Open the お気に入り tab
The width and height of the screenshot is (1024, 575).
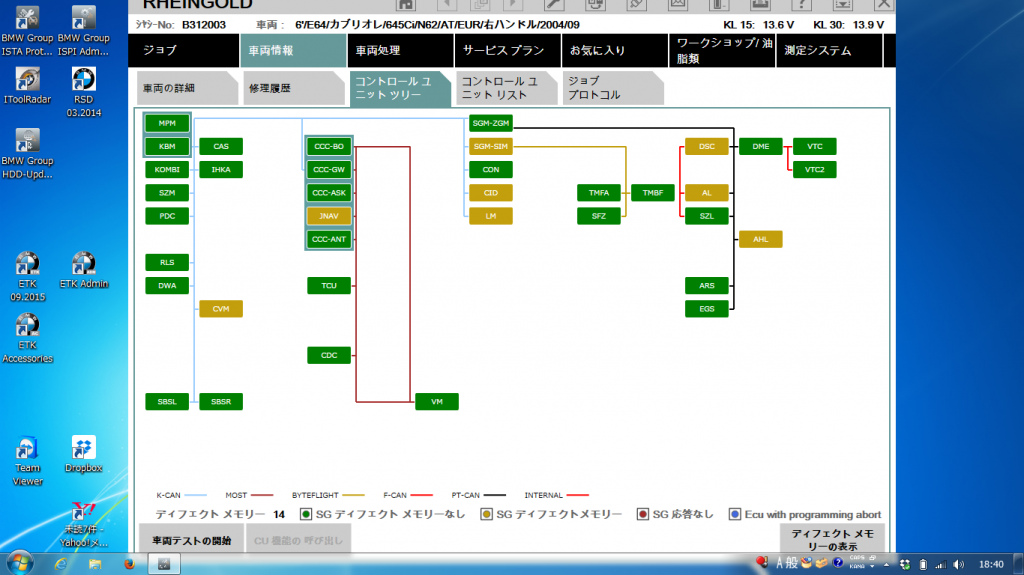[615, 50]
